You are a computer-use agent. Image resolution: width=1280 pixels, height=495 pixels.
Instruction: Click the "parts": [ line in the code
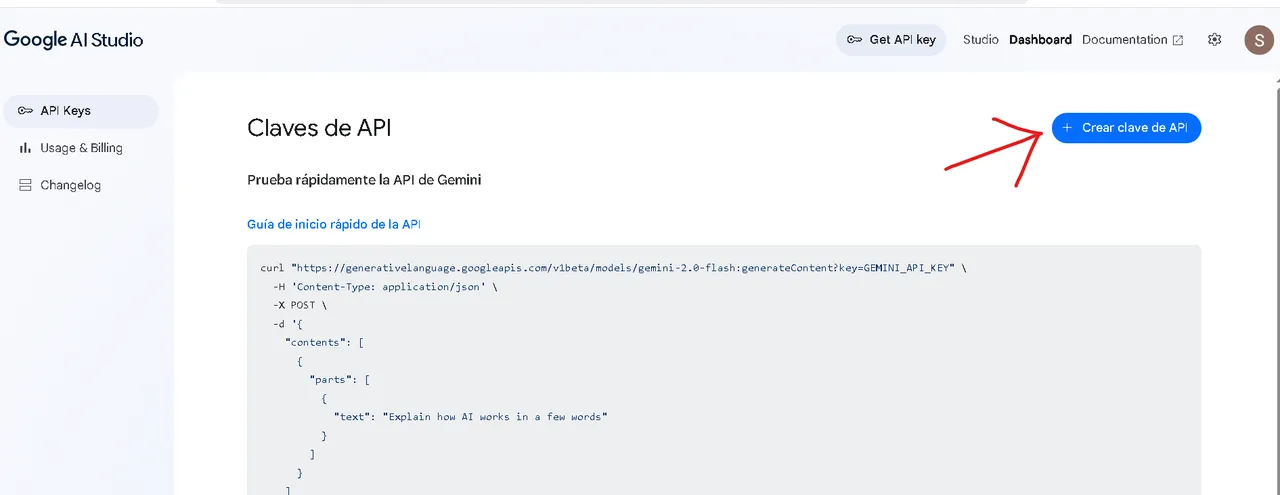(x=340, y=380)
